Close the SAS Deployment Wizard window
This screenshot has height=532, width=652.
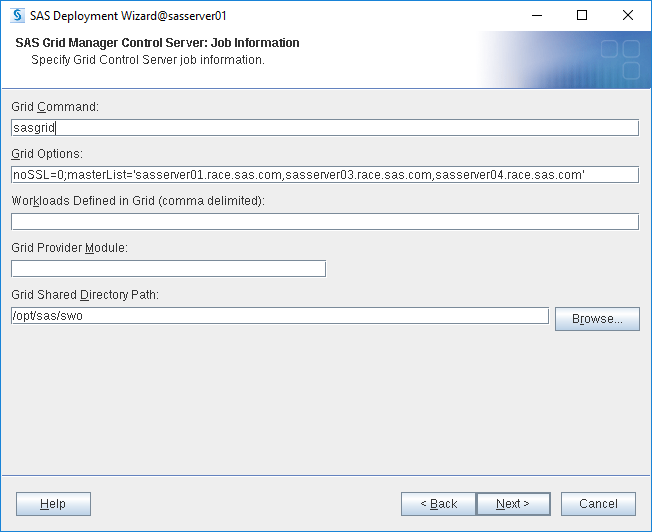click(628, 15)
